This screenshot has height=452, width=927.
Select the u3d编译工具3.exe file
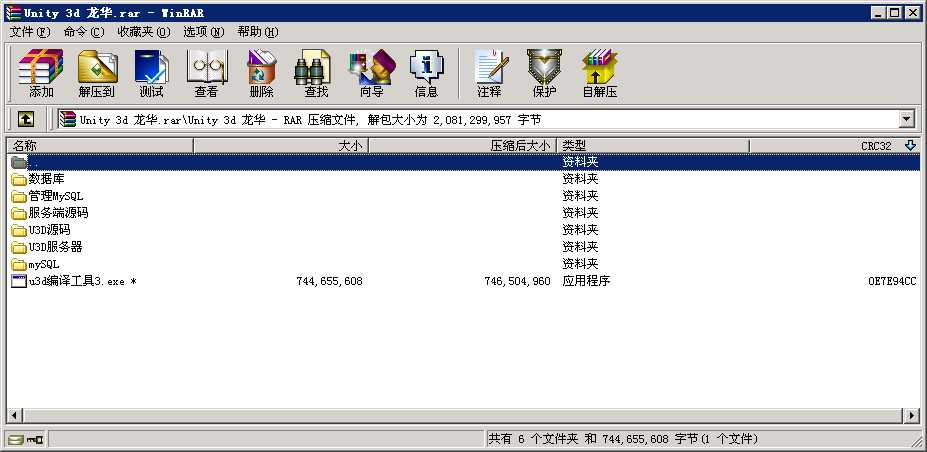pos(74,281)
